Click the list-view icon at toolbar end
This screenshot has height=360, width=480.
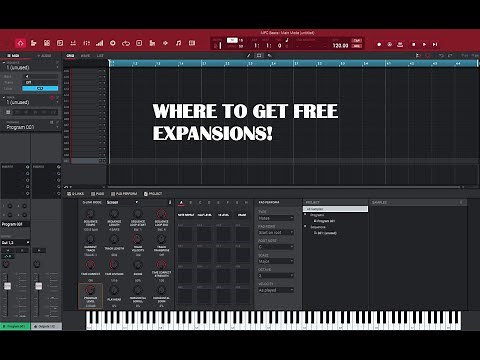[192, 43]
